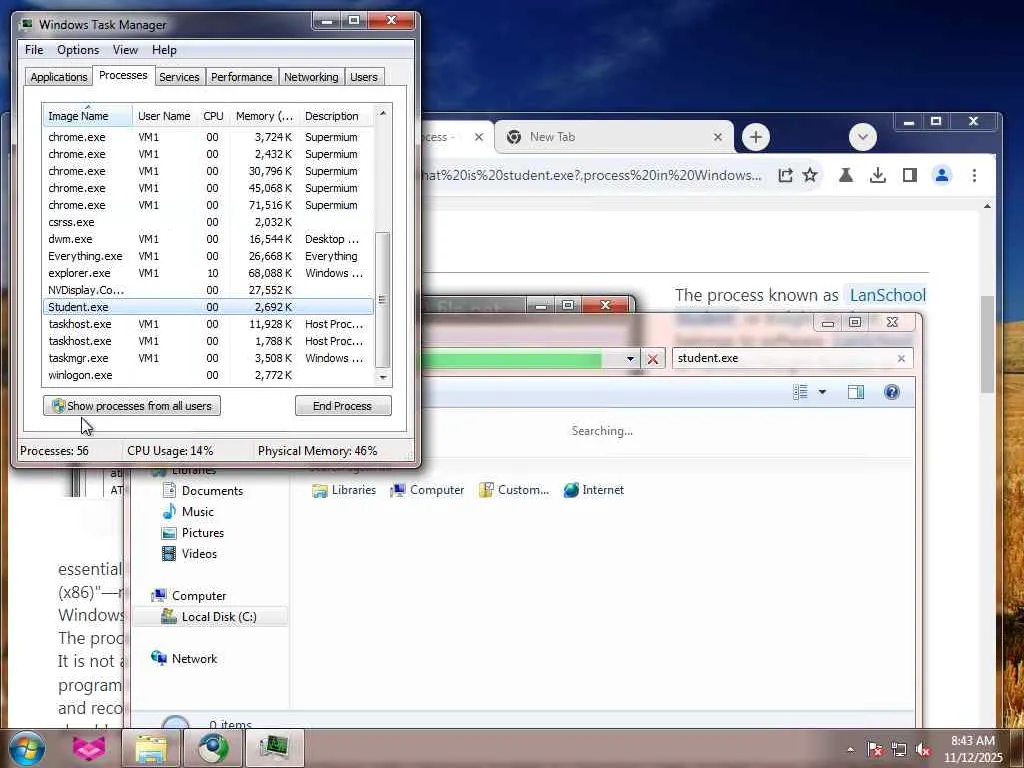Screen dimensions: 1024x768
Task: Select the NVDisplay.Co... process row
Action: pos(208,290)
